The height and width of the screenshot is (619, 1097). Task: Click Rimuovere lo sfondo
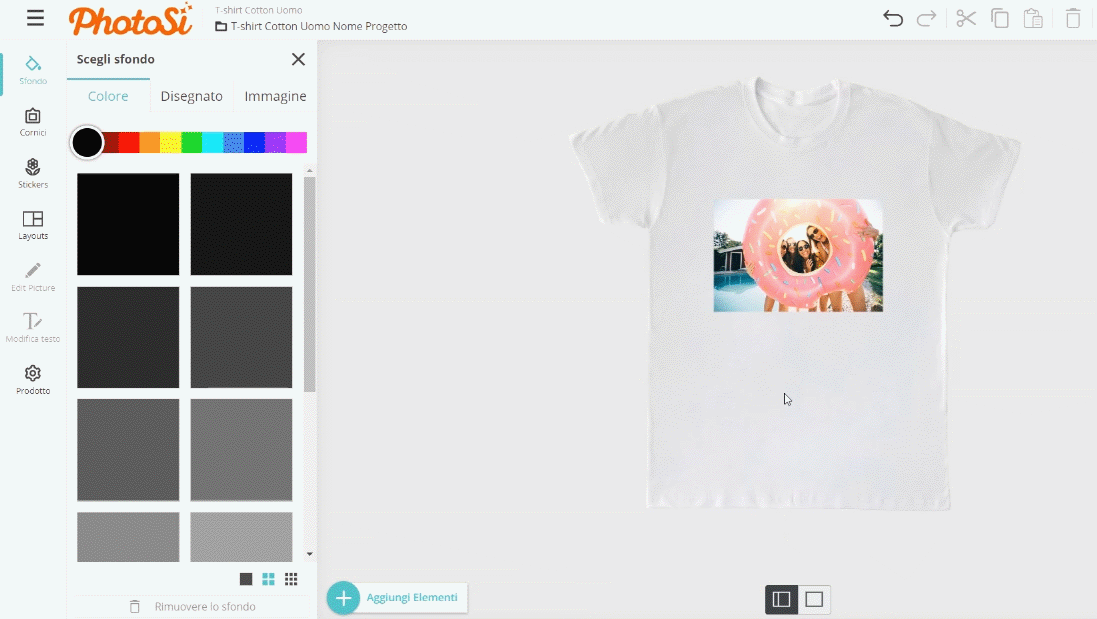pyautogui.click(x=204, y=607)
